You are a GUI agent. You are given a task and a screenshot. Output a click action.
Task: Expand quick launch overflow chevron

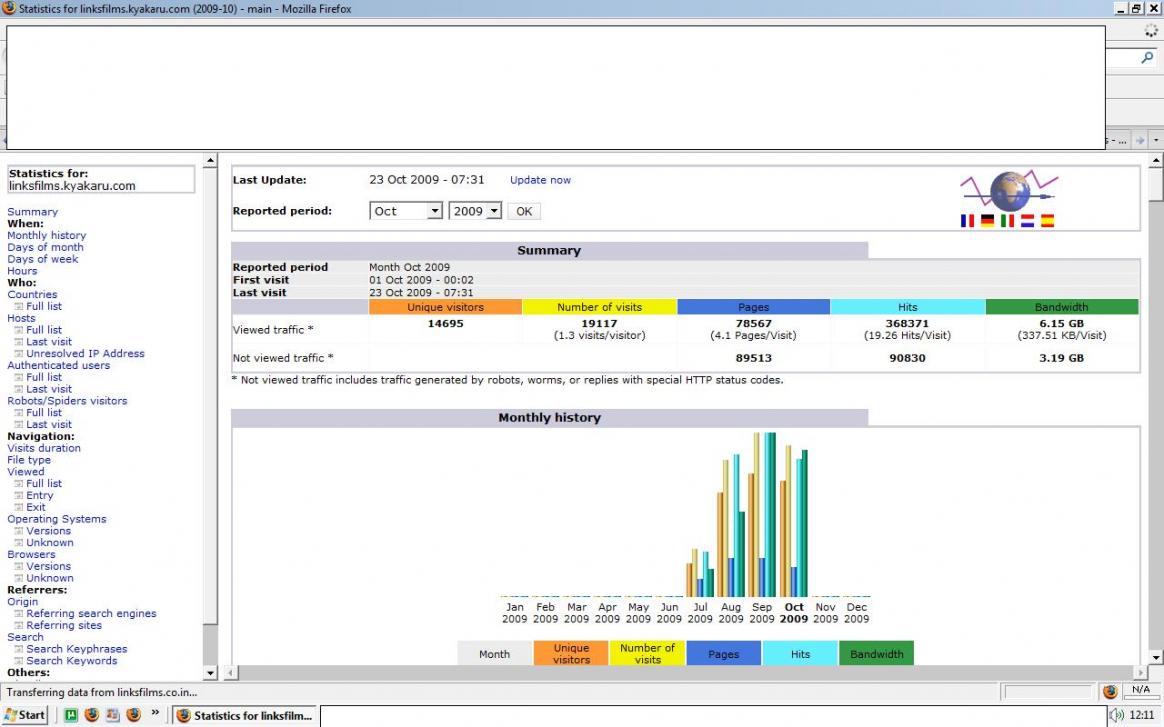[x=156, y=714]
